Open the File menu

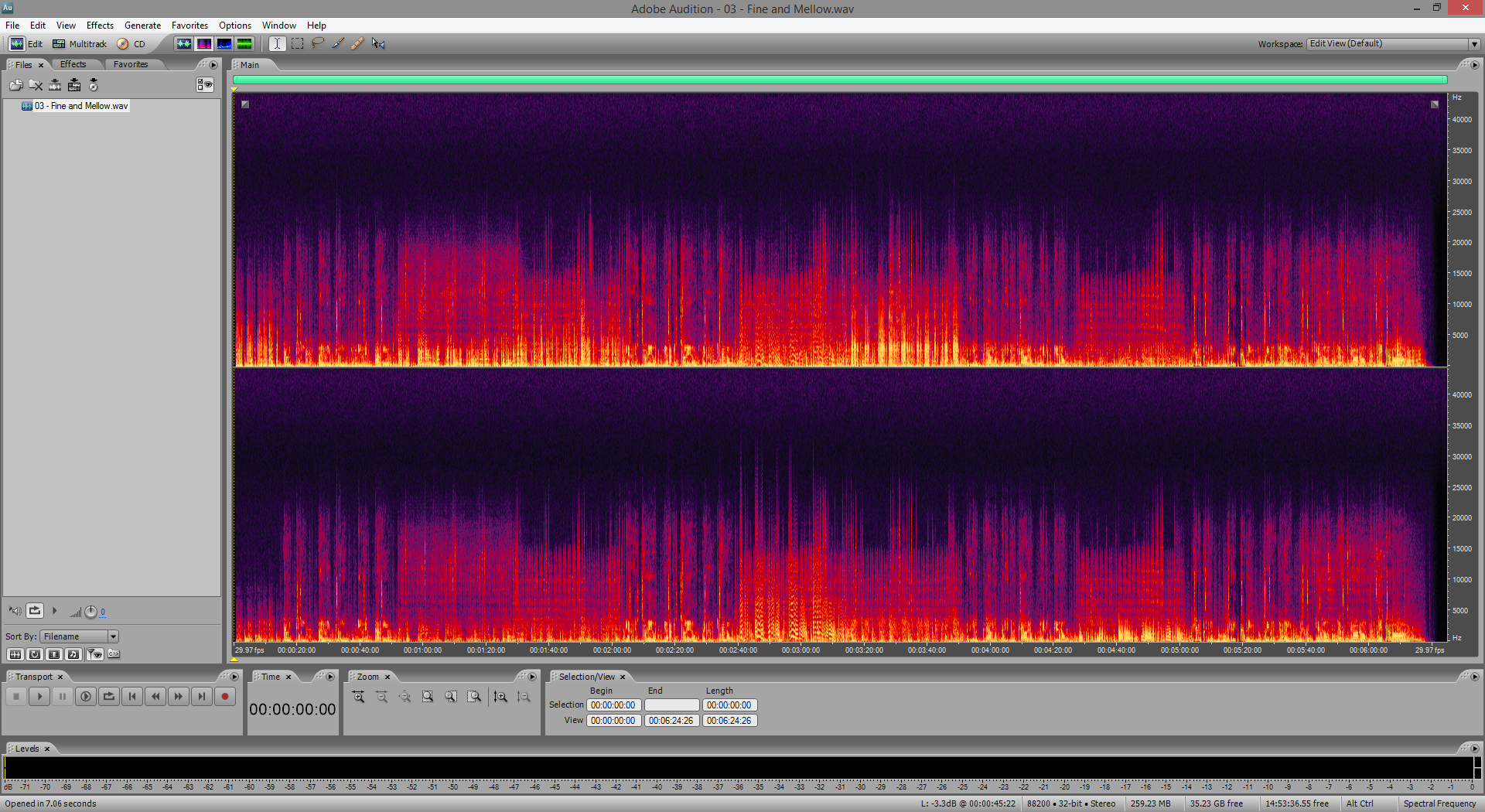pyautogui.click(x=12, y=26)
